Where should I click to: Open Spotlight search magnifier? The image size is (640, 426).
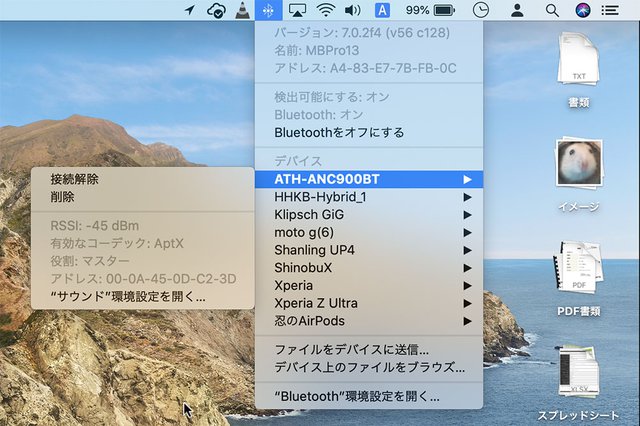coord(552,11)
